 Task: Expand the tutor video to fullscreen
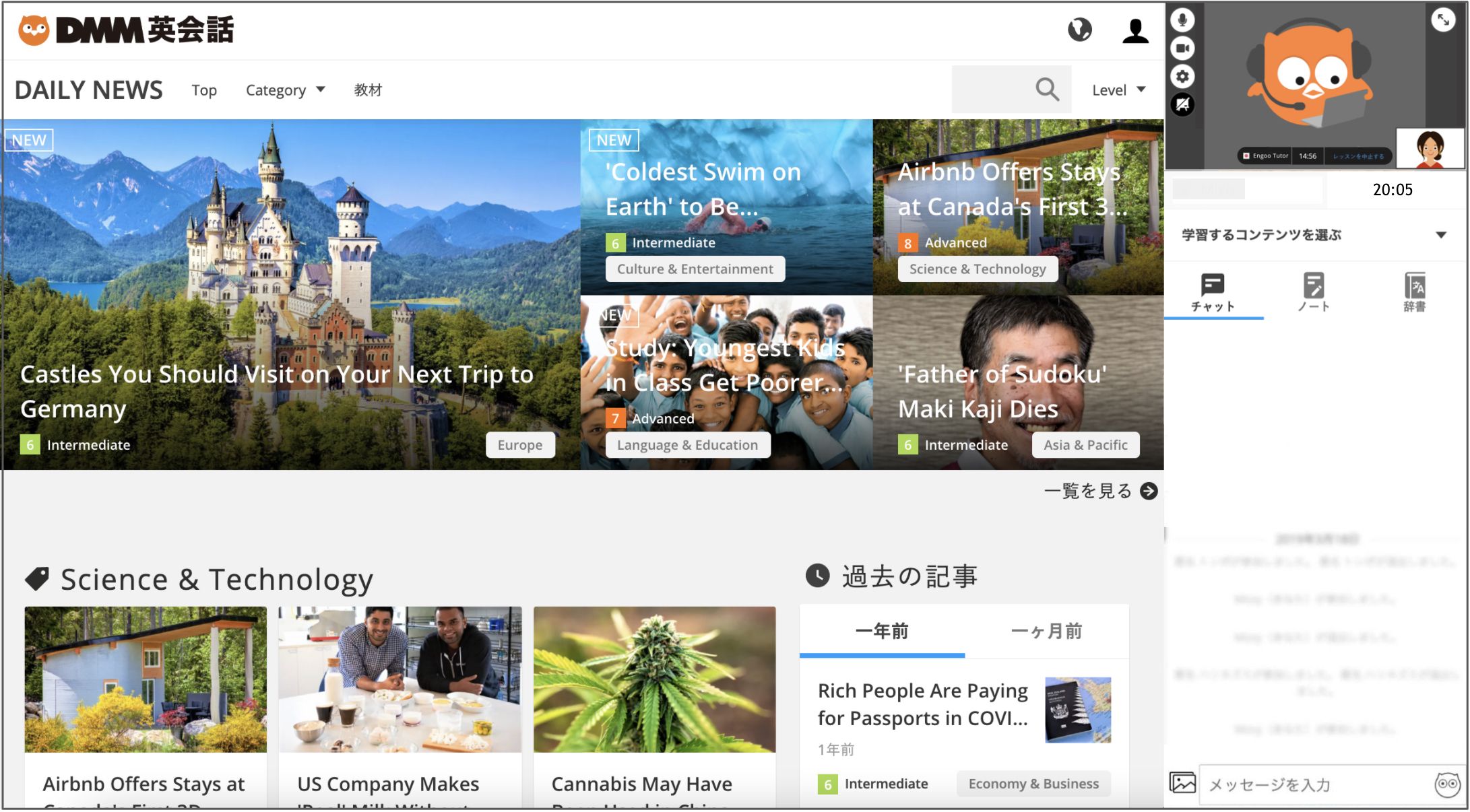tap(1442, 20)
